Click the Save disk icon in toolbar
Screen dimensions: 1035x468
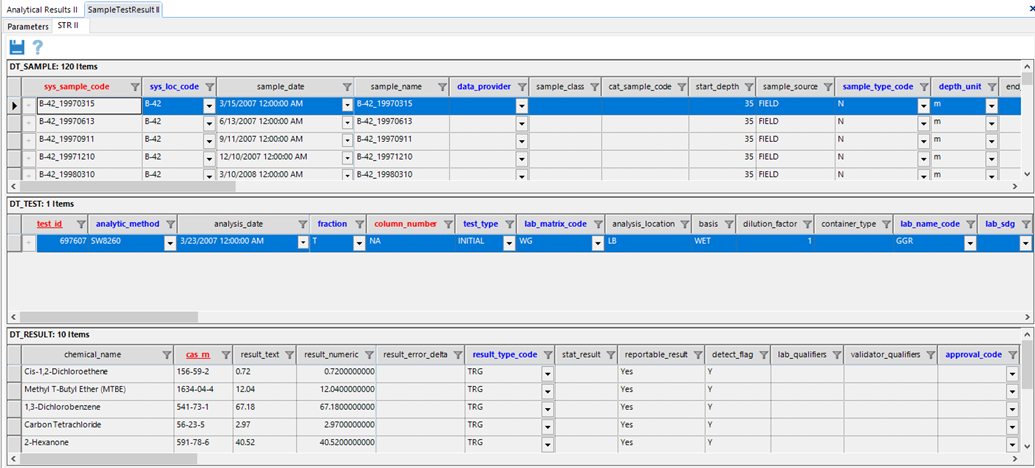[x=16, y=47]
